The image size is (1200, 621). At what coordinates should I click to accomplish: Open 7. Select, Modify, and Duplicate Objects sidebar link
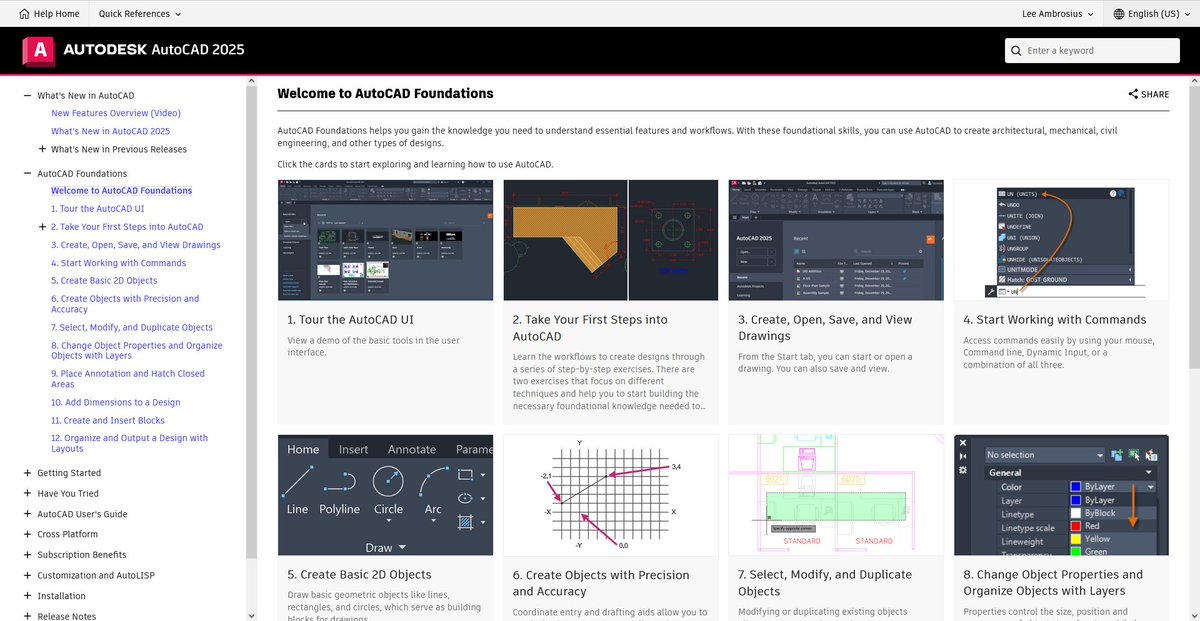[132, 327]
